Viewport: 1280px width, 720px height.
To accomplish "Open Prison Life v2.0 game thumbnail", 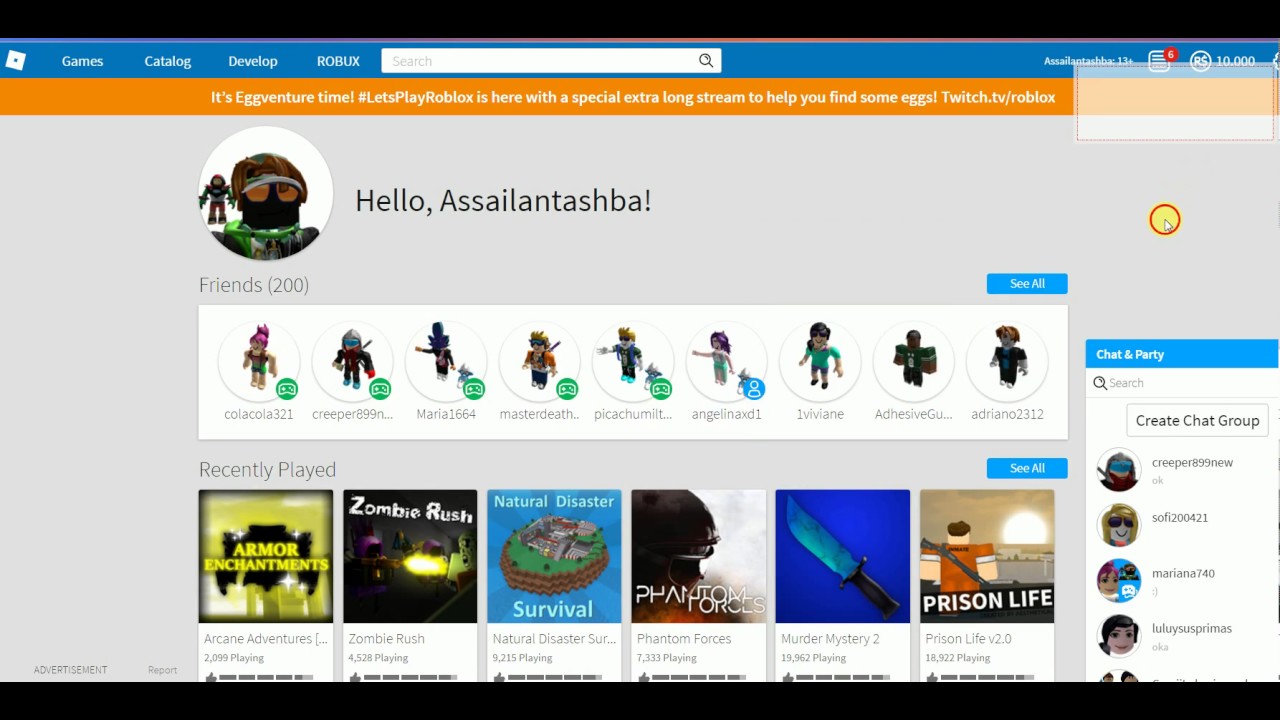I will tap(987, 556).
